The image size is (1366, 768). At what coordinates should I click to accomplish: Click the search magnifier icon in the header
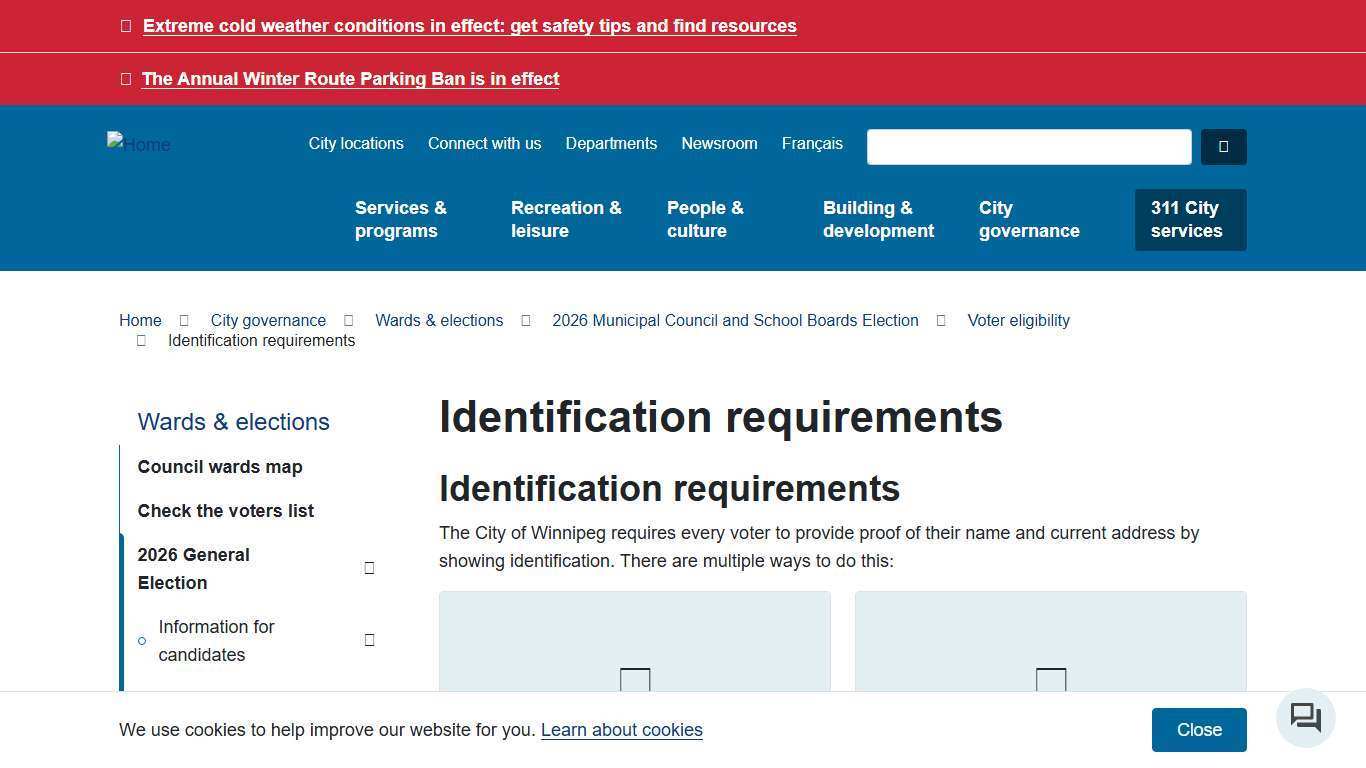(1224, 146)
